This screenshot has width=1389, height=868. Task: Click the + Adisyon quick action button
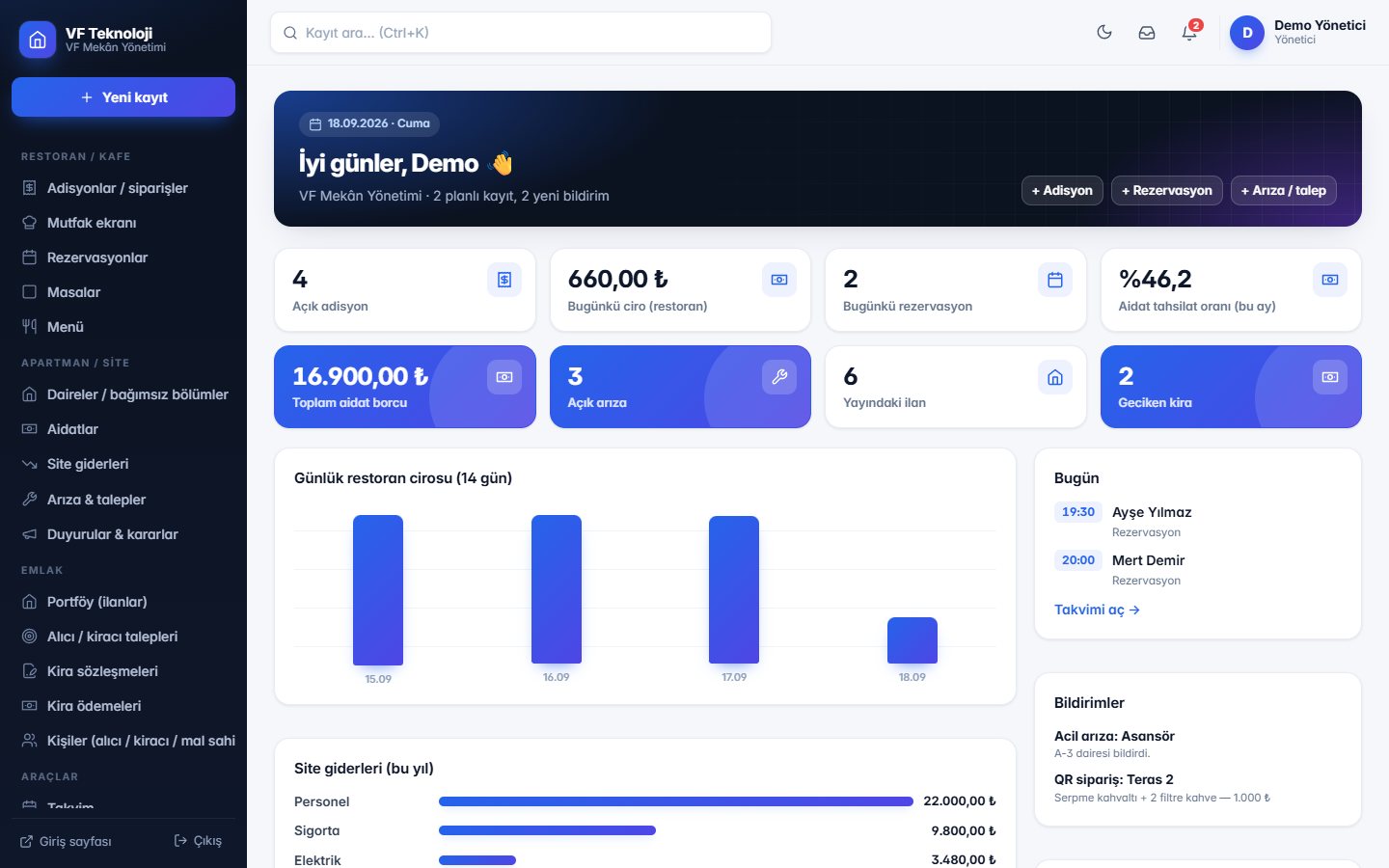[1062, 190]
